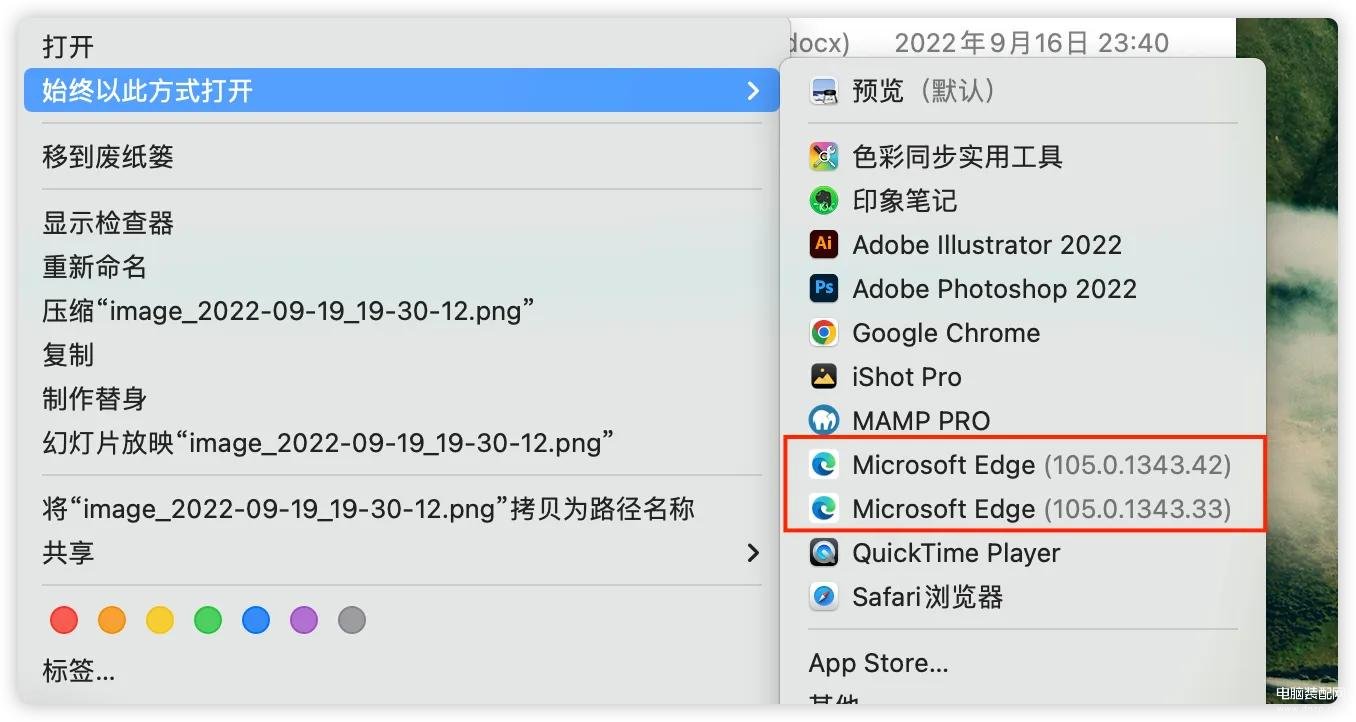Screen dimensions: 1356x722
Task: Choose 显示检查器 in the context menu
Action: (401, 223)
